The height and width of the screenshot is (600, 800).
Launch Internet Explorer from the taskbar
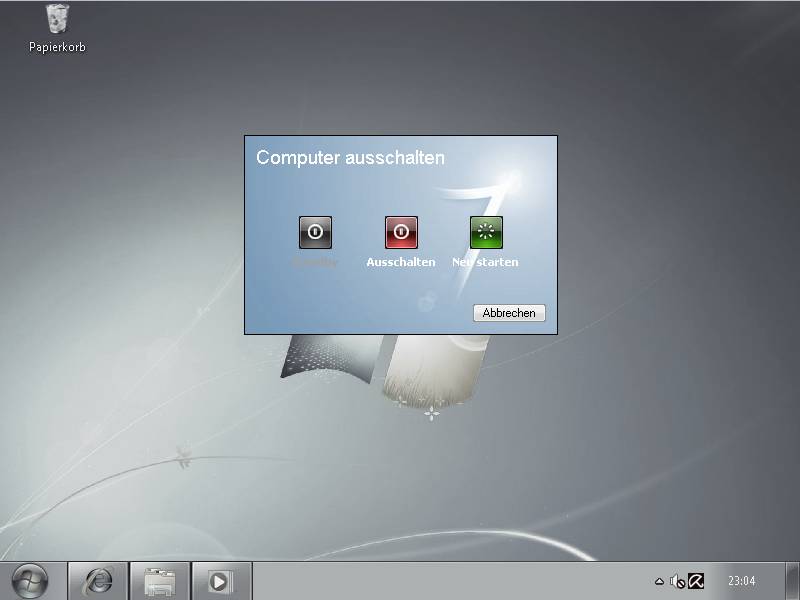98,581
